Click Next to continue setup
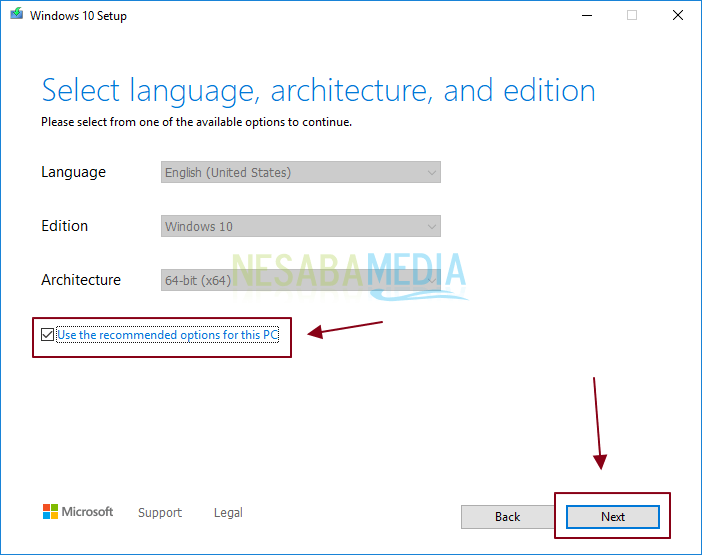Screen dimensions: 702x555 612,517
